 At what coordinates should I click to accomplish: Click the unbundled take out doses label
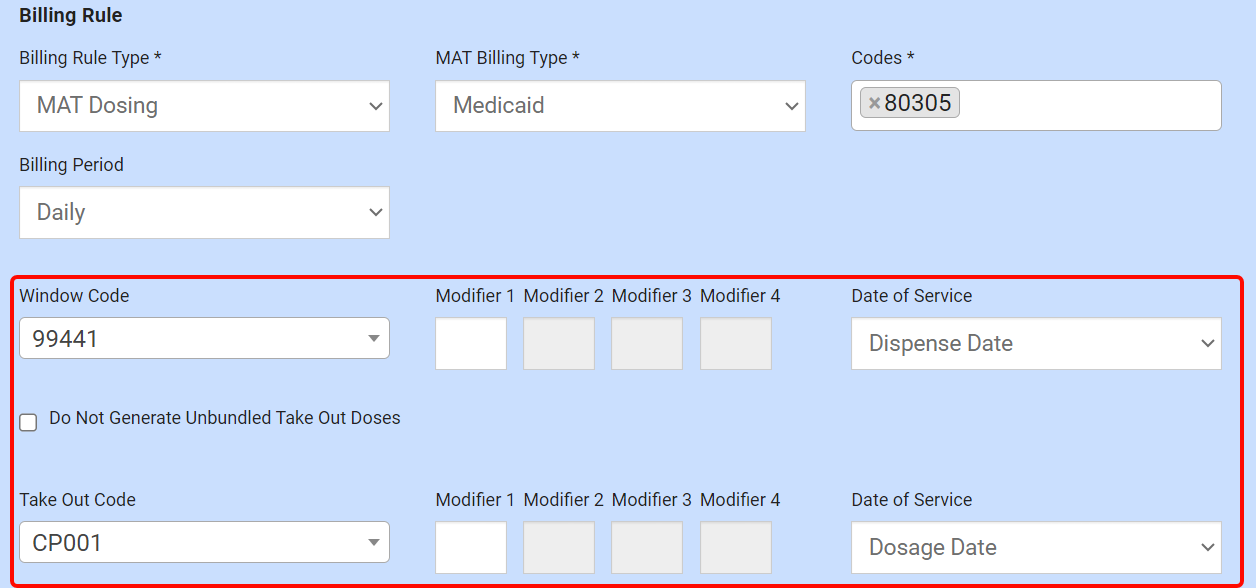[x=225, y=419]
